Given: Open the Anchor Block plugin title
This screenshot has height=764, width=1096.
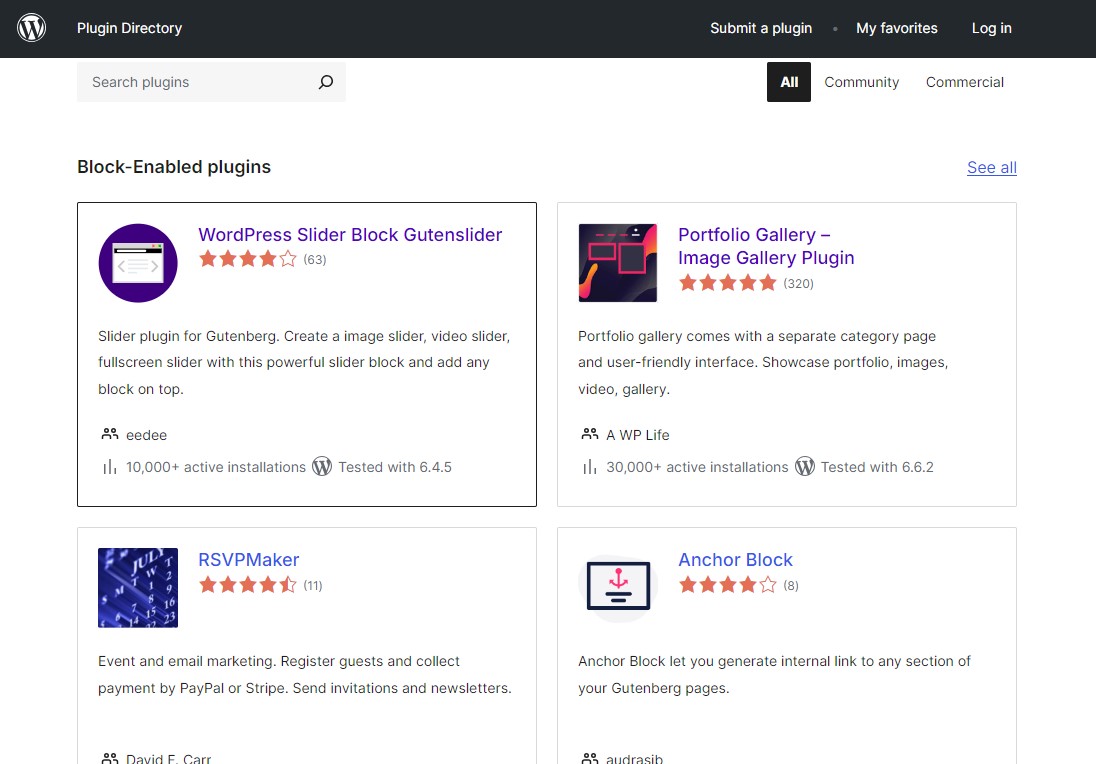Looking at the screenshot, I should (x=735, y=560).
